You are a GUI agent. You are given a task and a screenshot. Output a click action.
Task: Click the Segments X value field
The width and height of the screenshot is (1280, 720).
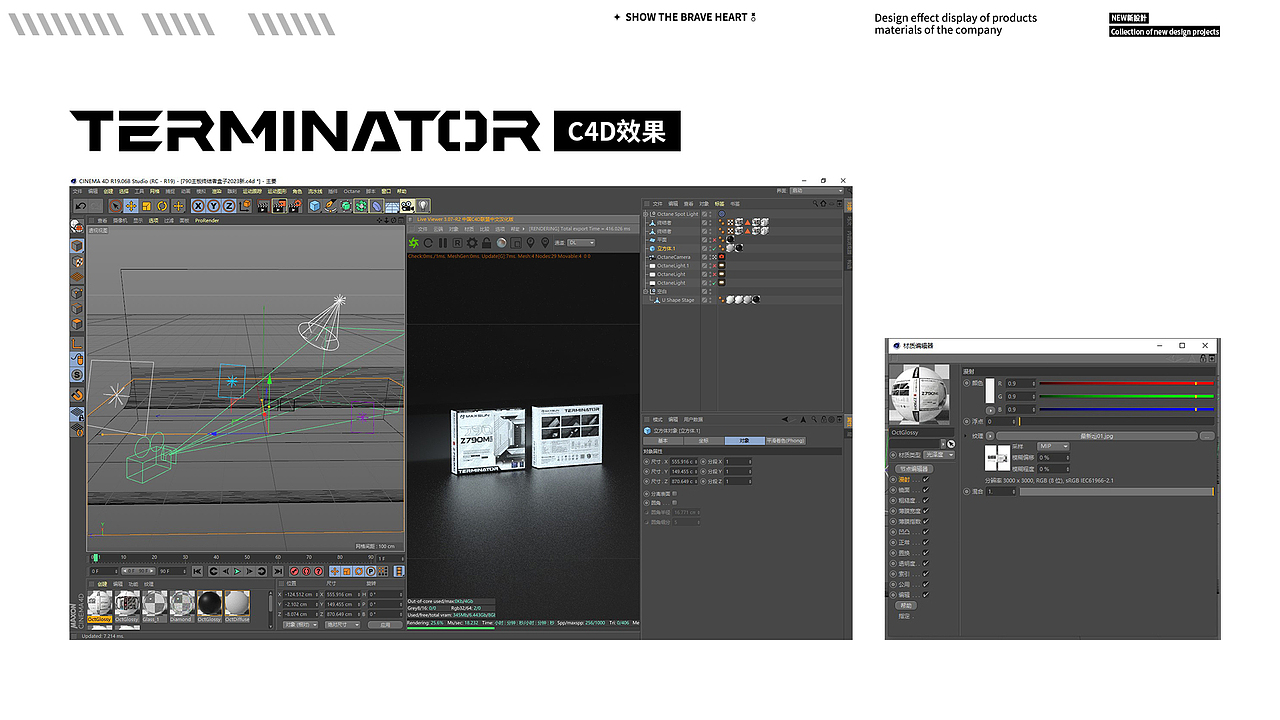coord(738,461)
